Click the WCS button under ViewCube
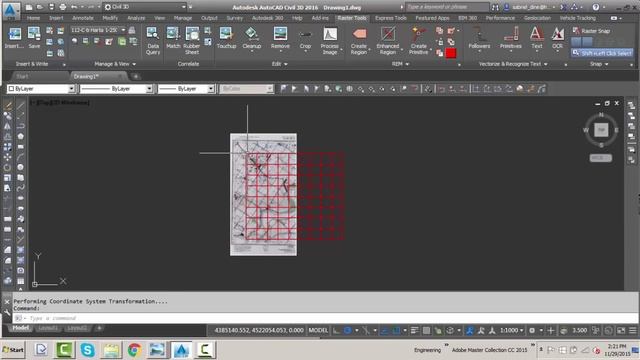This screenshot has height=360, width=640. [x=600, y=158]
